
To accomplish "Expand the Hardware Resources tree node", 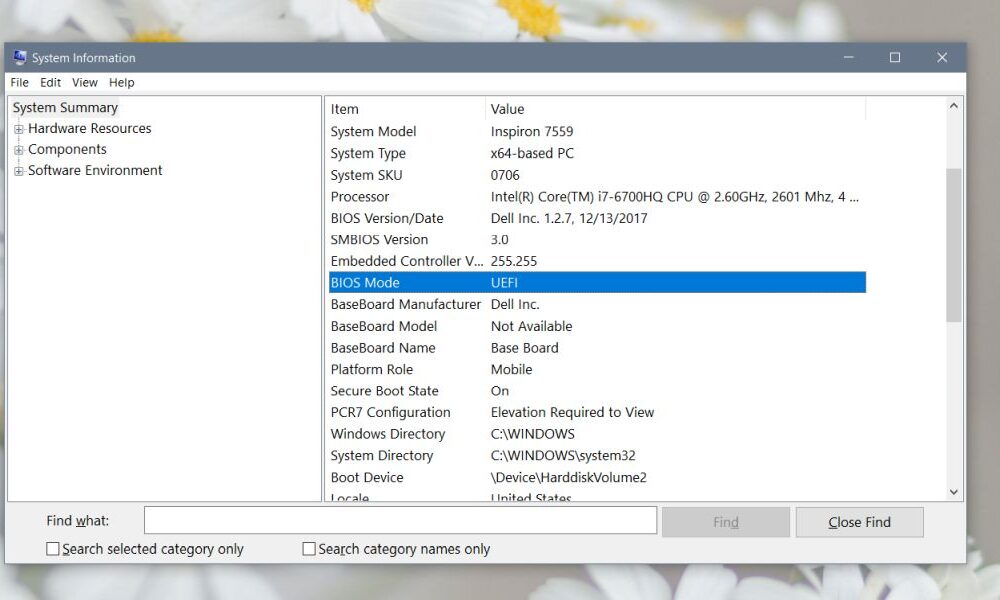I will (x=18, y=128).
